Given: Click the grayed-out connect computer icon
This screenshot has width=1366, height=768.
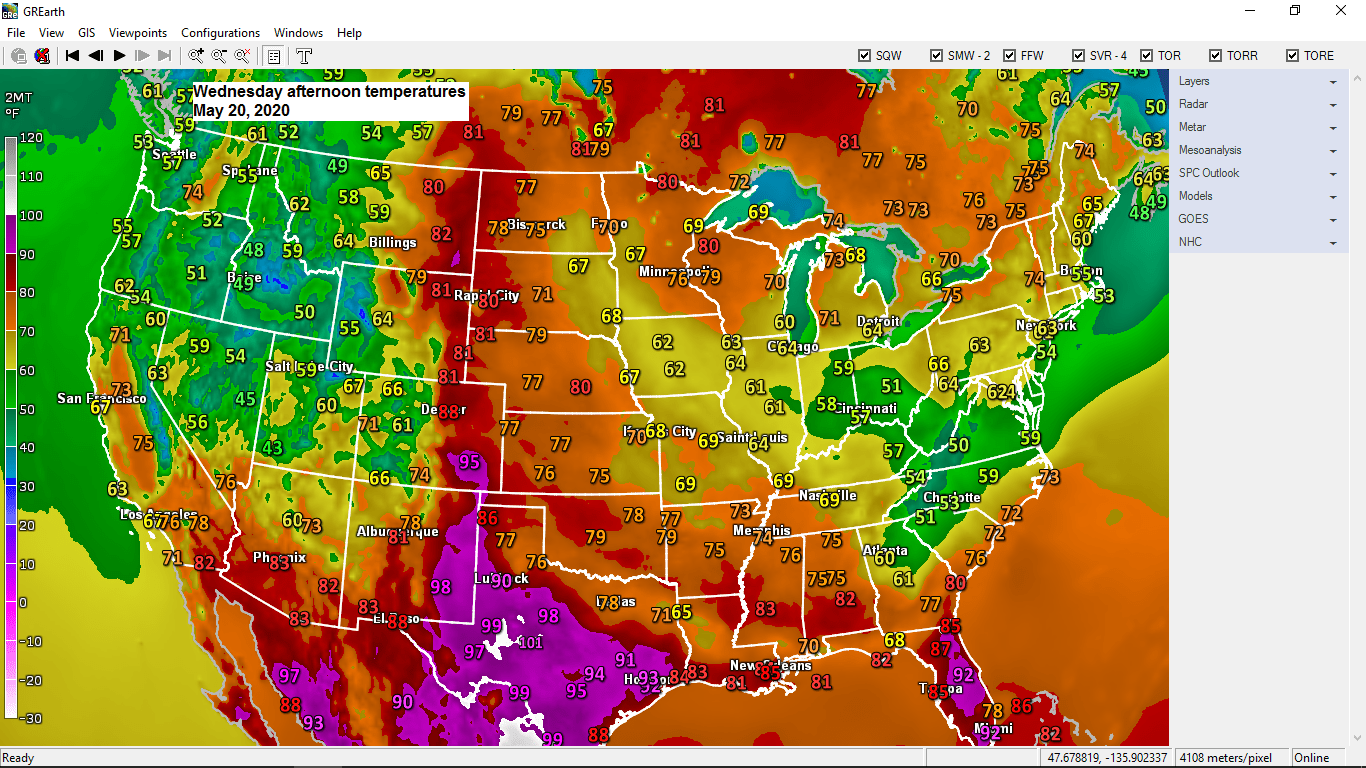Looking at the screenshot, I should [x=19, y=56].
